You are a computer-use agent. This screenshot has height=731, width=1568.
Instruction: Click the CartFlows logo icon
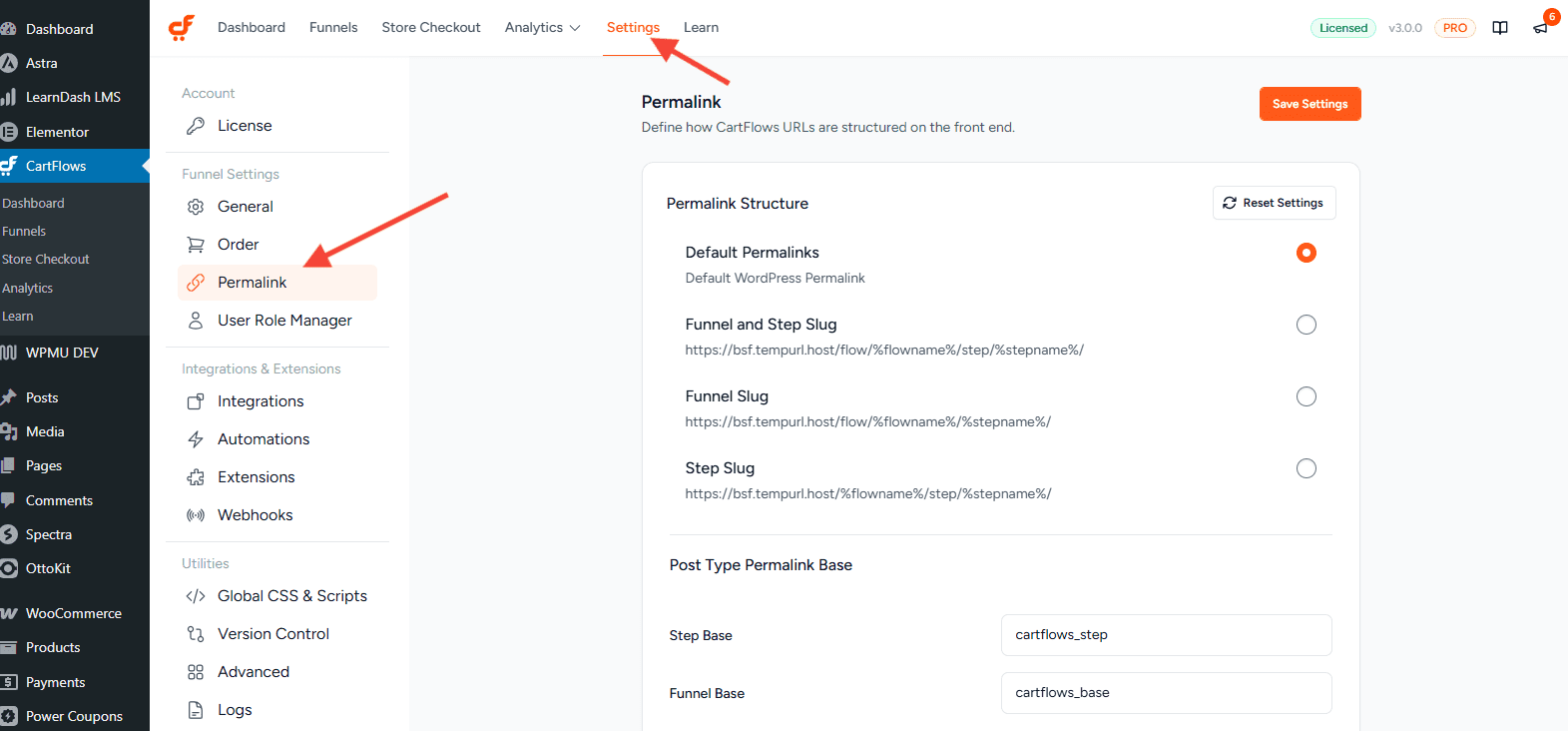pos(182,28)
